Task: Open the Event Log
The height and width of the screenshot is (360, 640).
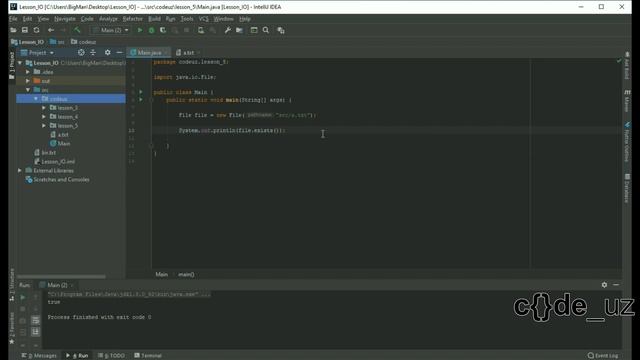Action: click(x=603, y=356)
